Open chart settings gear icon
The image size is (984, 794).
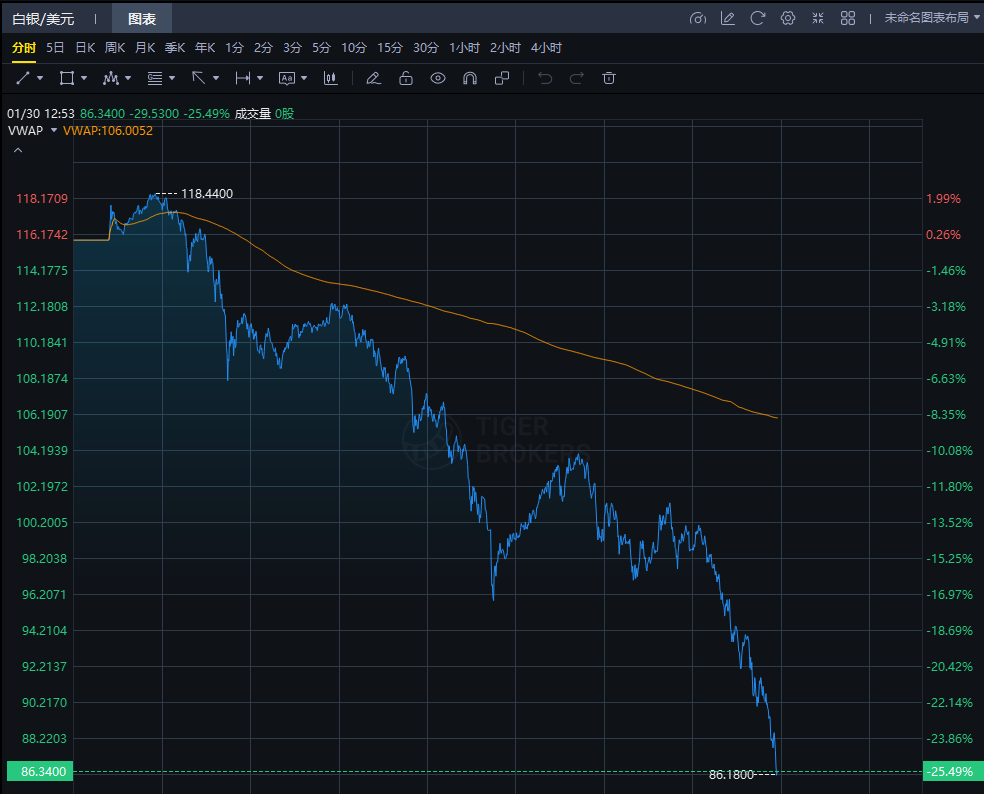click(x=788, y=18)
